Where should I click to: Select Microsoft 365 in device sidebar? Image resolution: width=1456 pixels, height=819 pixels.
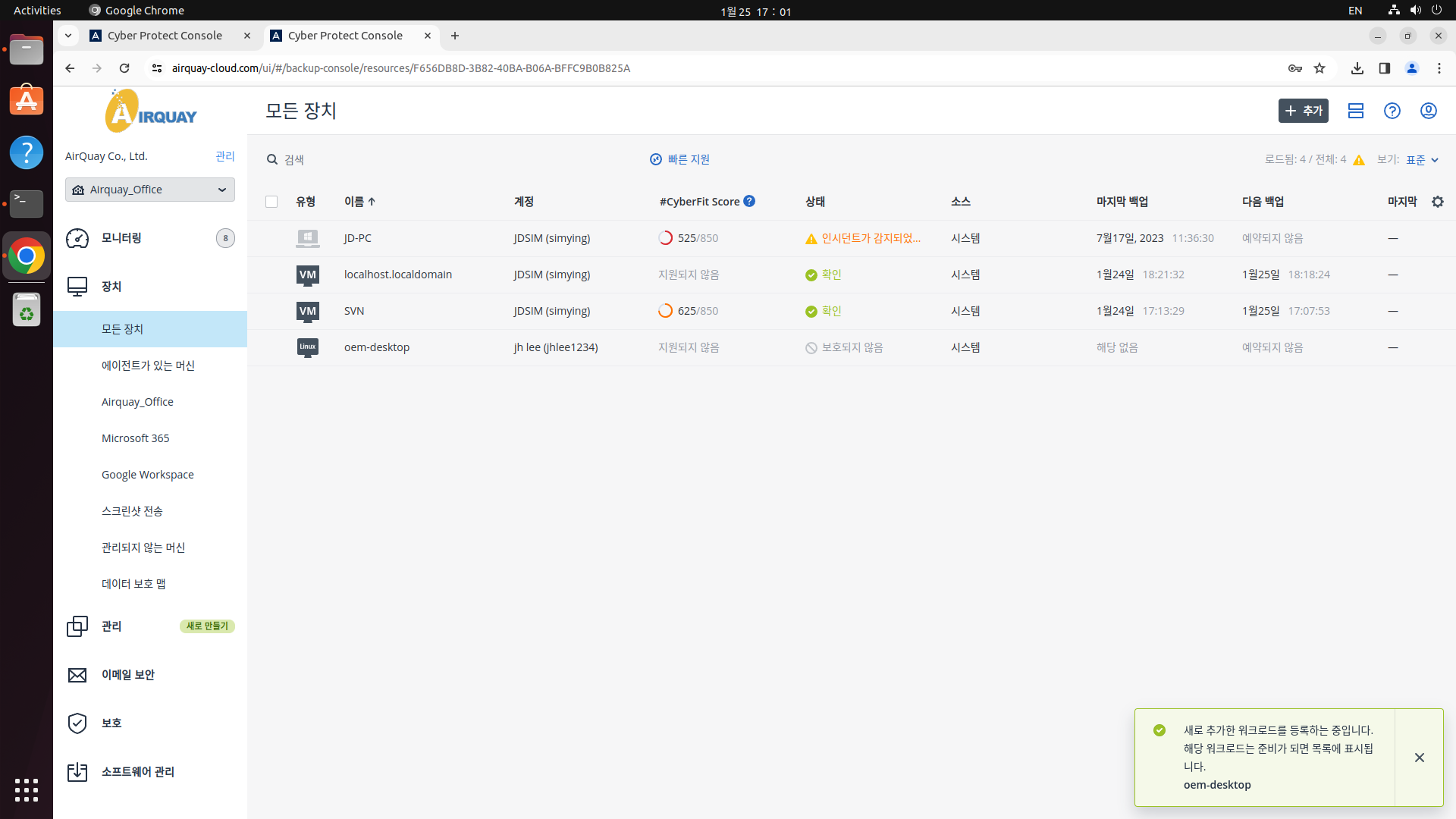(136, 438)
